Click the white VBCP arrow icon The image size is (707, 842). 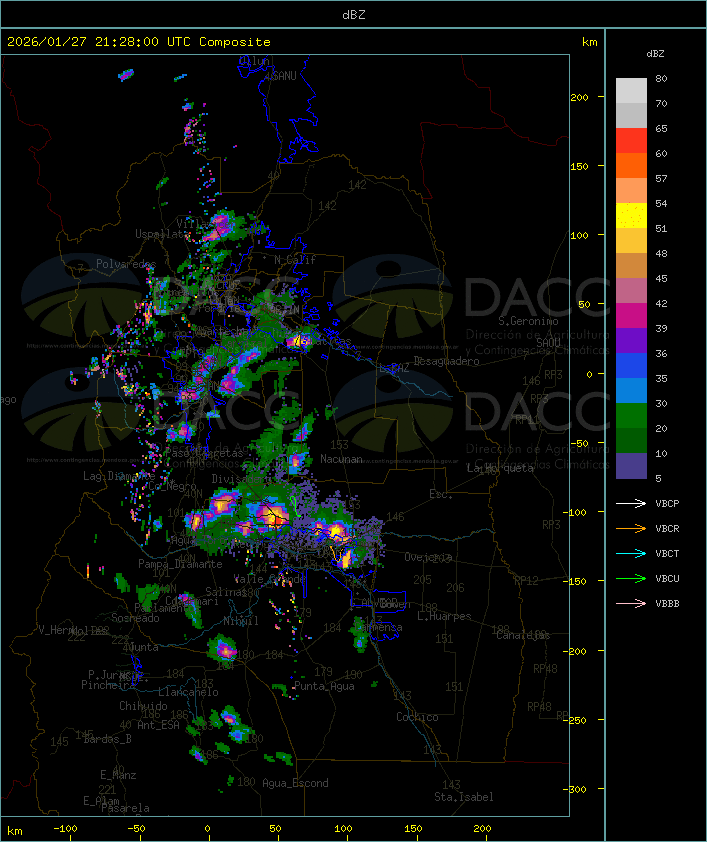(631, 503)
